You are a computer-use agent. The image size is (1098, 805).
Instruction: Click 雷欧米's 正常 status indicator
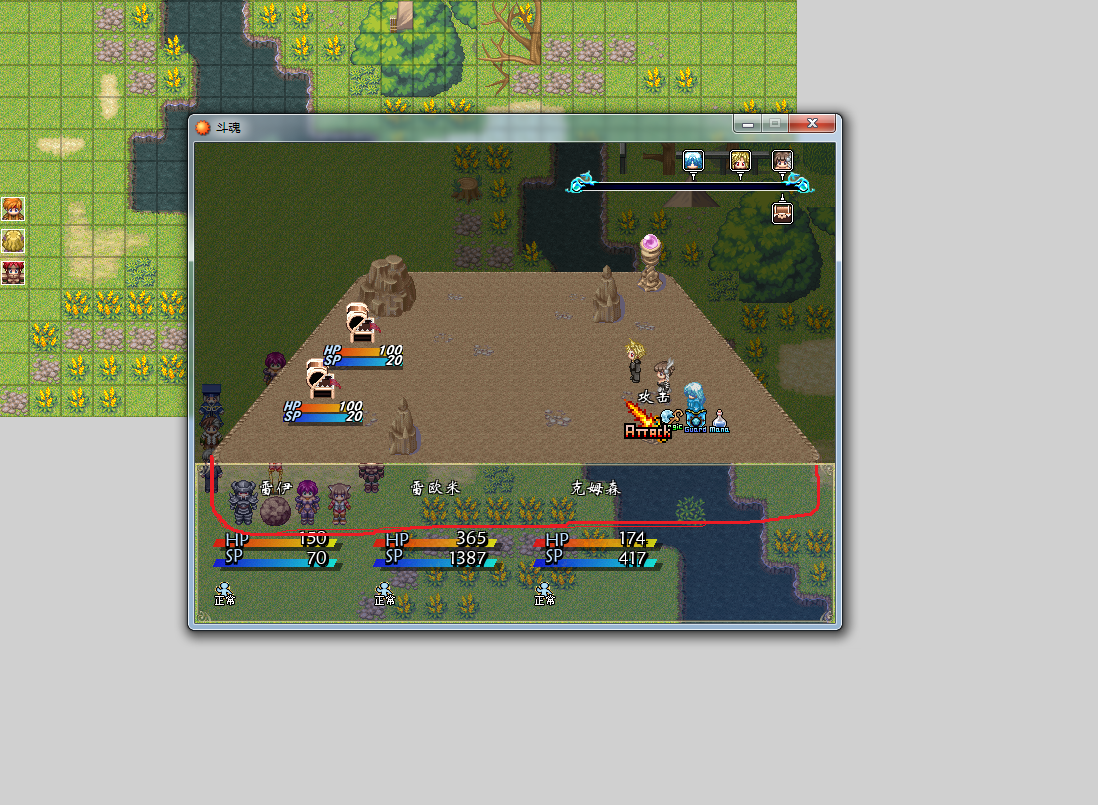(384, 594)
